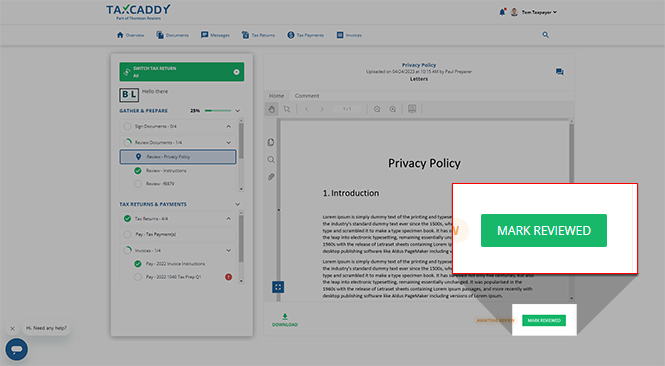Download the Privacy Policy document
Image resolution: width=665 pixels, height=366 pixels.
[285, 320]
